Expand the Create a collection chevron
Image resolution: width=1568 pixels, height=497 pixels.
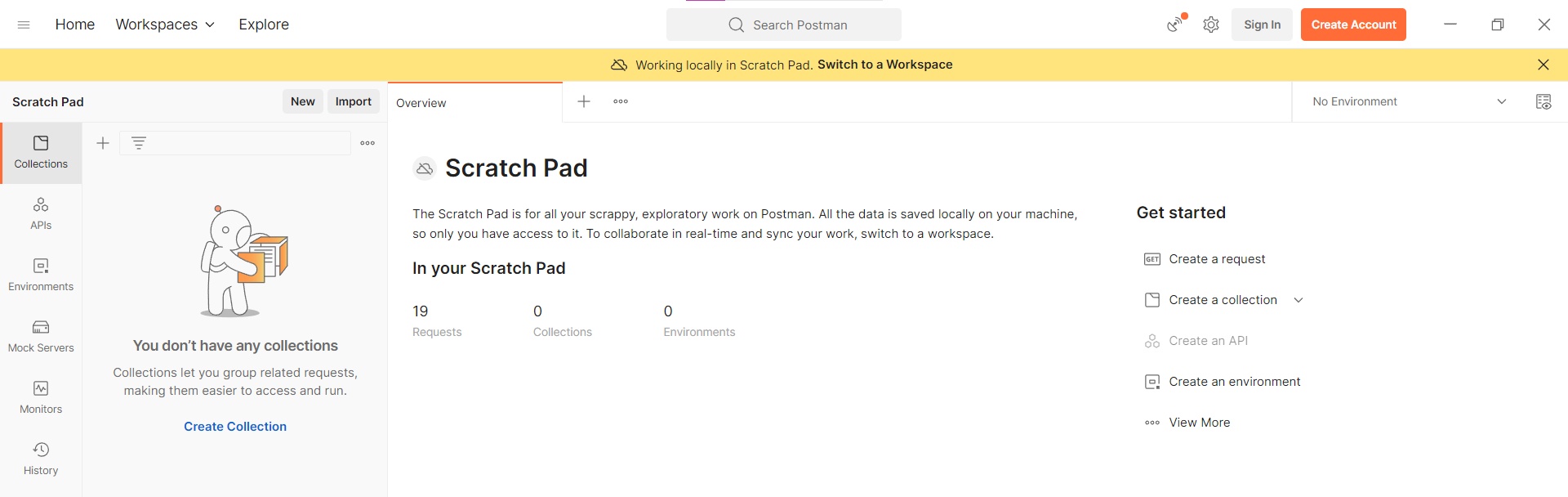coord(1298,300)
